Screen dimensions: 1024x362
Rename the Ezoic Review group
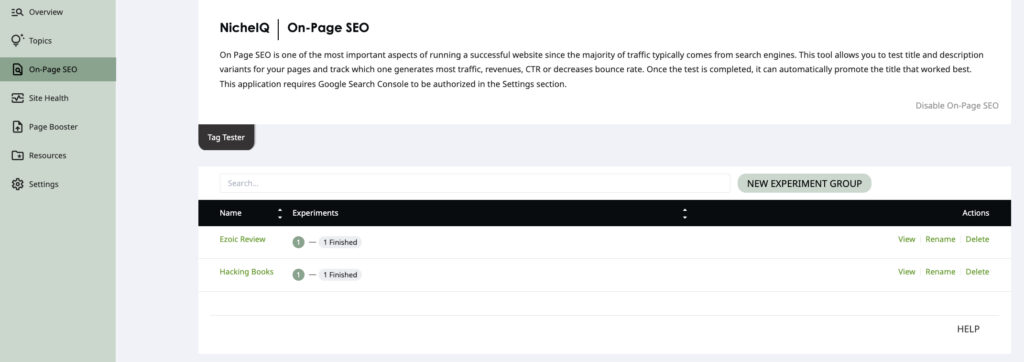(x=940, y=239)
